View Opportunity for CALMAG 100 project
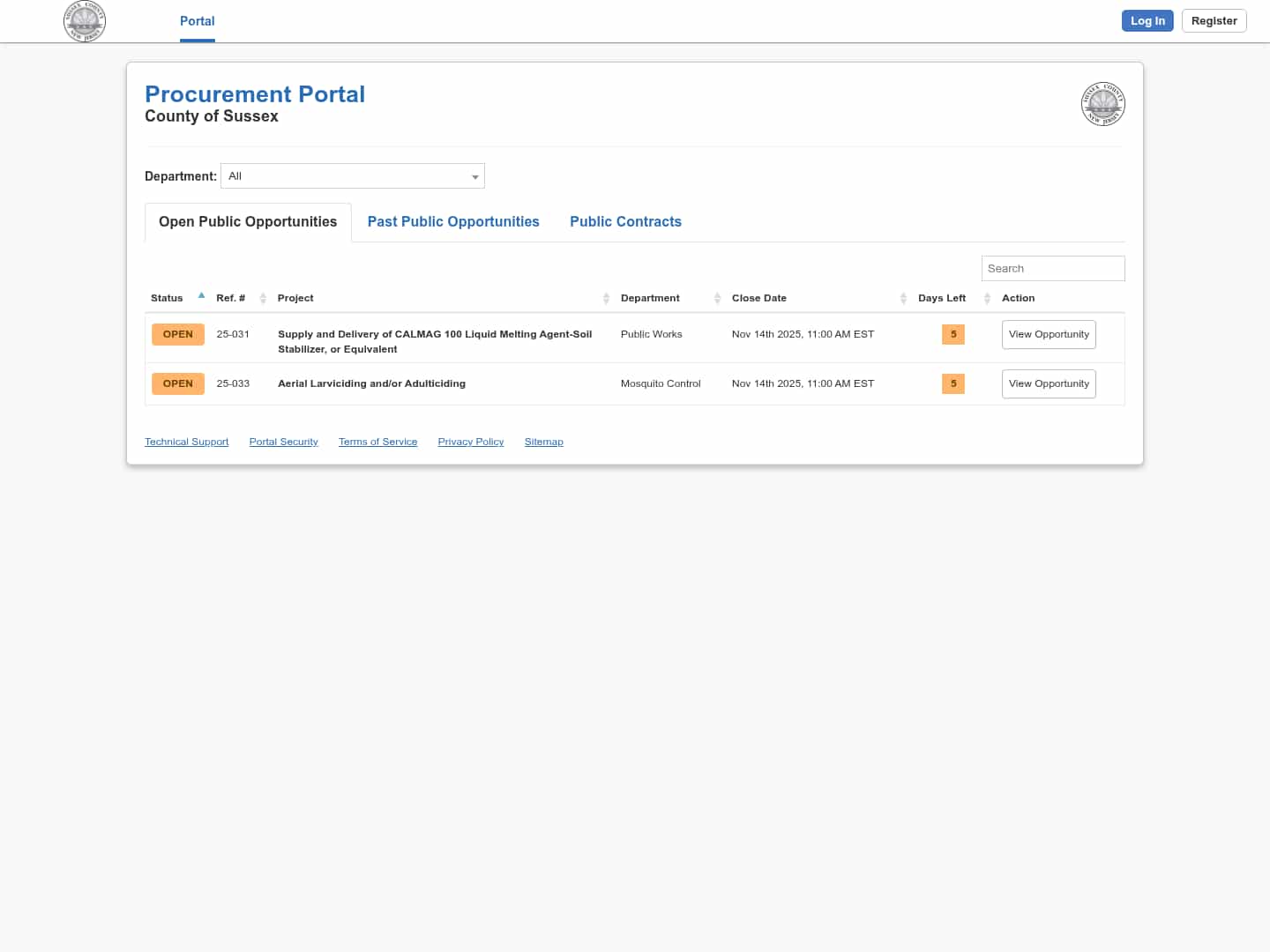1270x952 pixels. click(x=1049, y=335)
